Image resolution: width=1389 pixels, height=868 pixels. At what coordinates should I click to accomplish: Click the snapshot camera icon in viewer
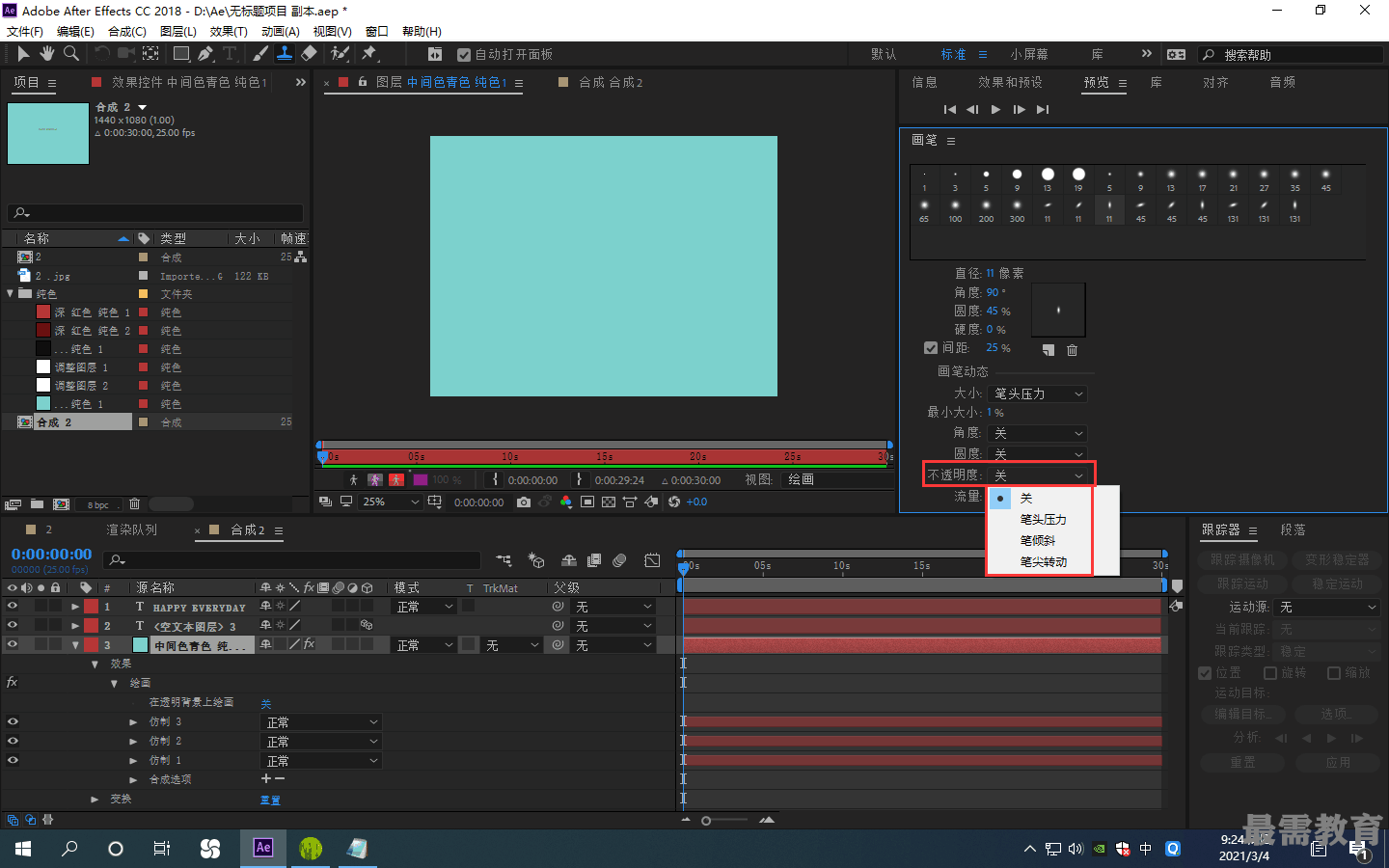coord(523,502)
